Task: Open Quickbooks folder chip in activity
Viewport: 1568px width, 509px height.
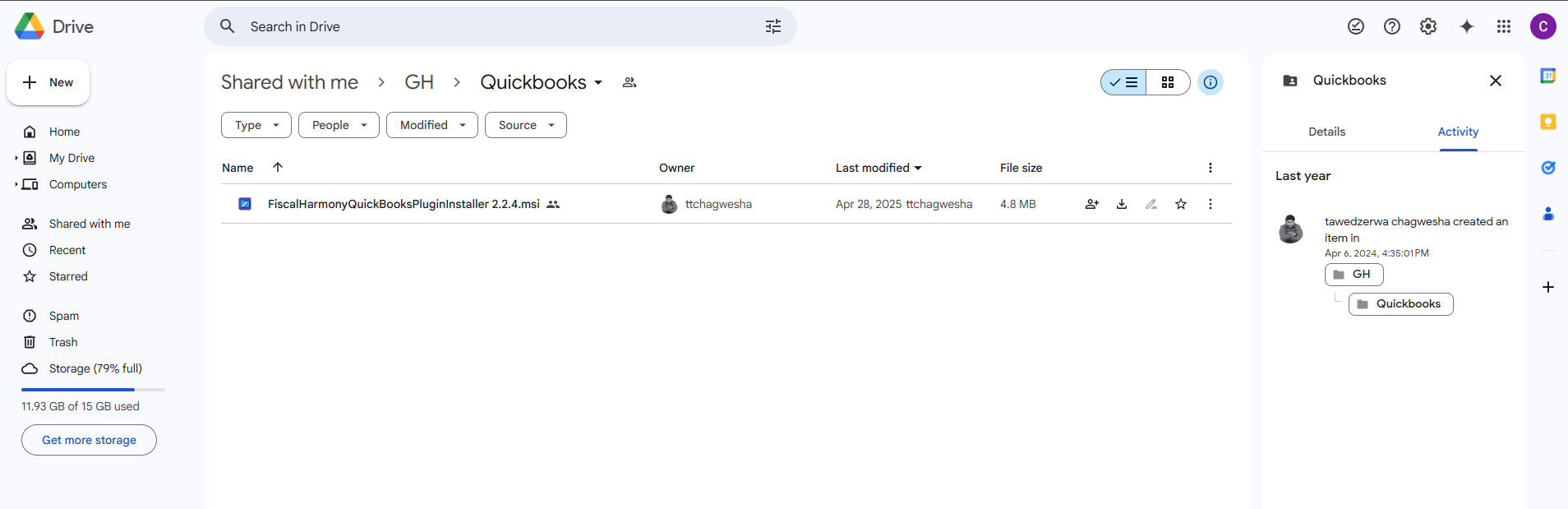Action: pyautogui.click(x=1400, y=304)
